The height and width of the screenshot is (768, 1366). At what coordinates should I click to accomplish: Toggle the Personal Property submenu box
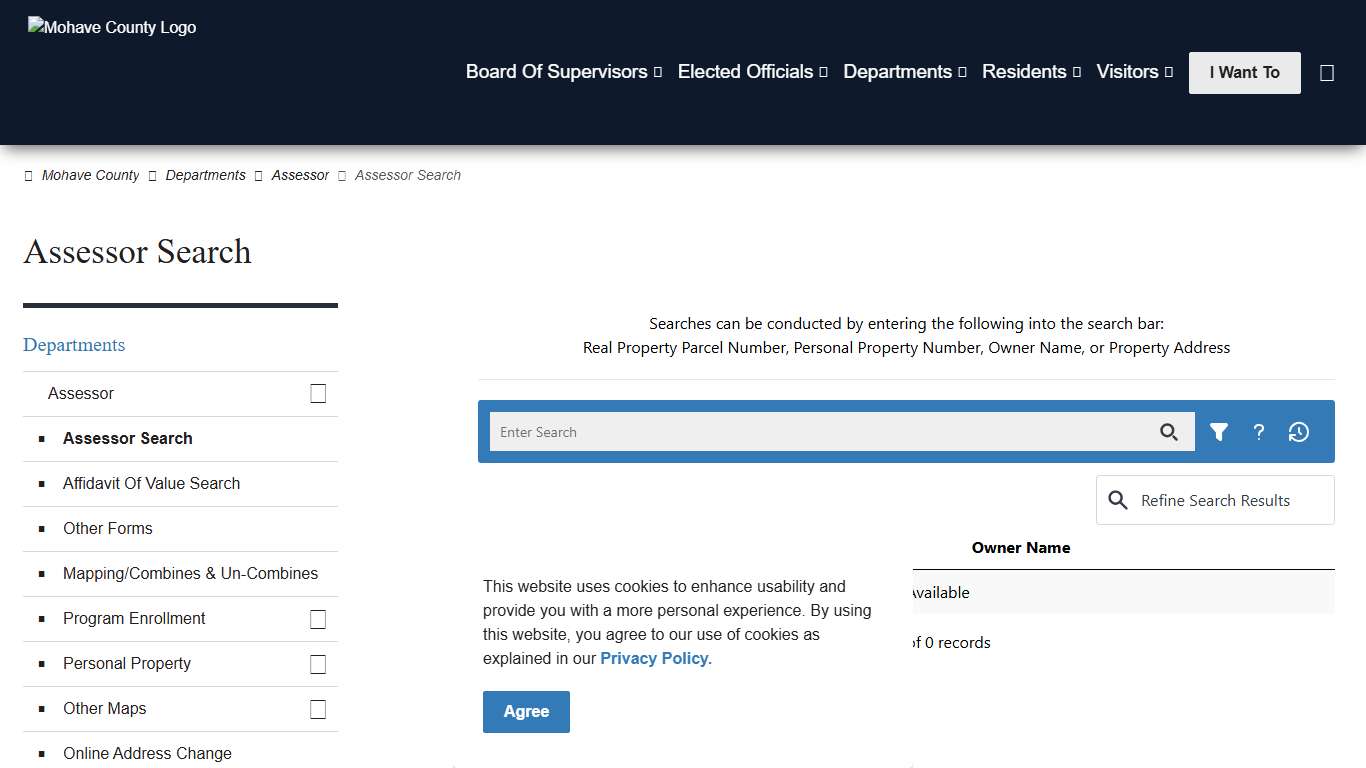click(x=318, y=663)
